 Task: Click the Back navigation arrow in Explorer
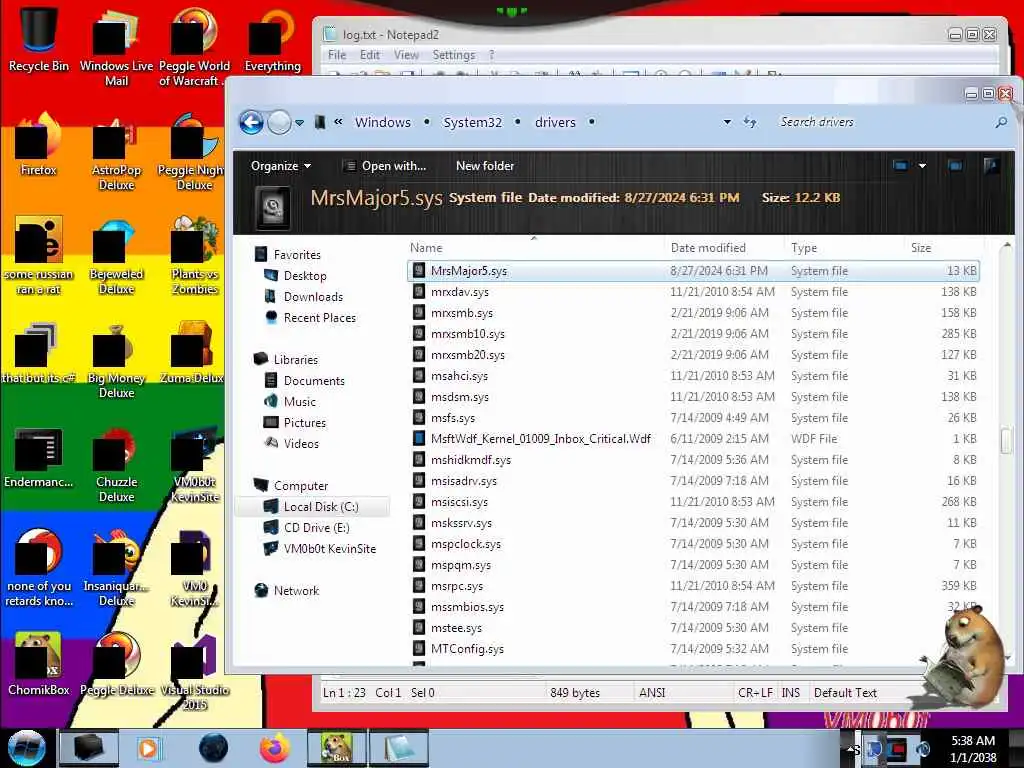tap(251, 122)
